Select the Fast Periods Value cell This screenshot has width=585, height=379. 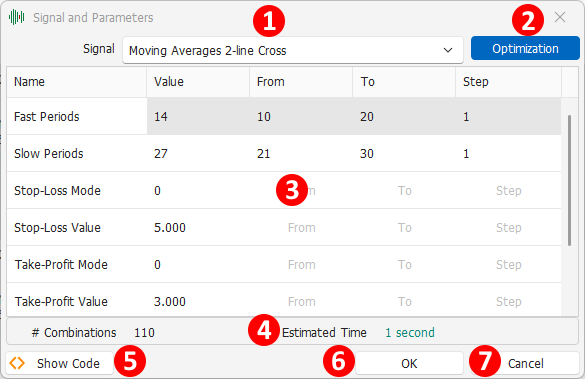[198, 116]
